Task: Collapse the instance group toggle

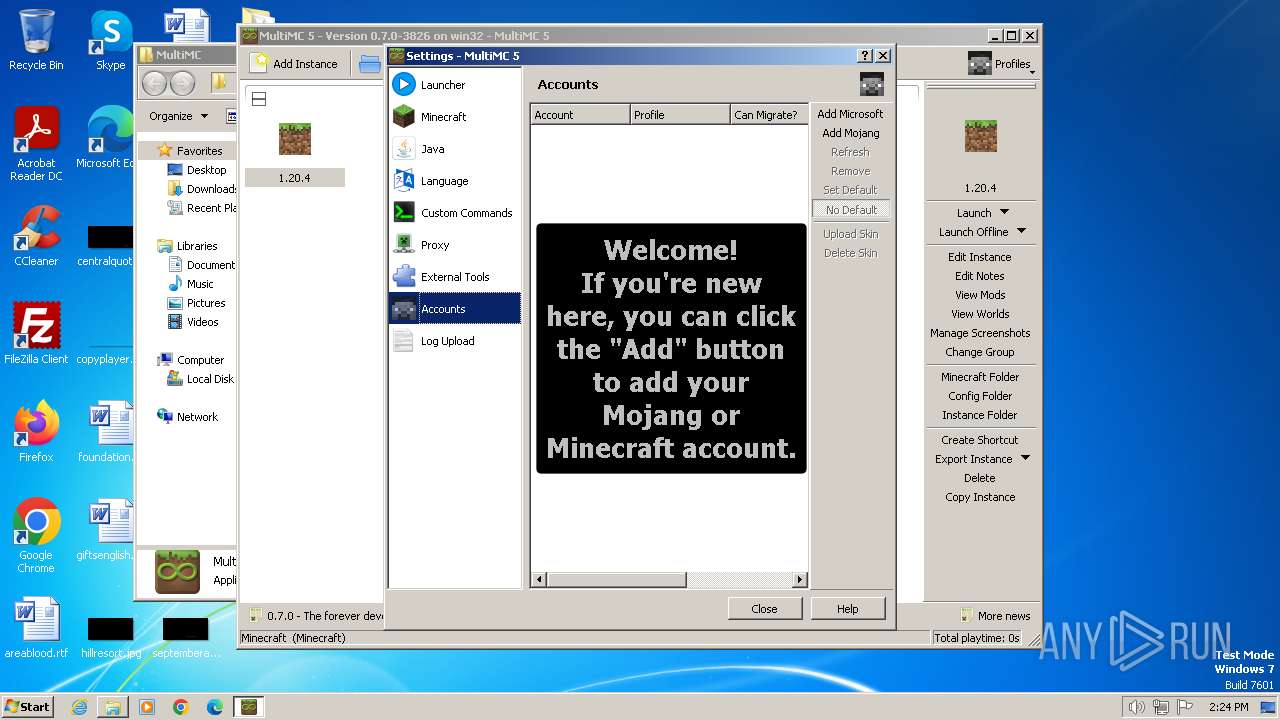Action: [x=259, y=99]
